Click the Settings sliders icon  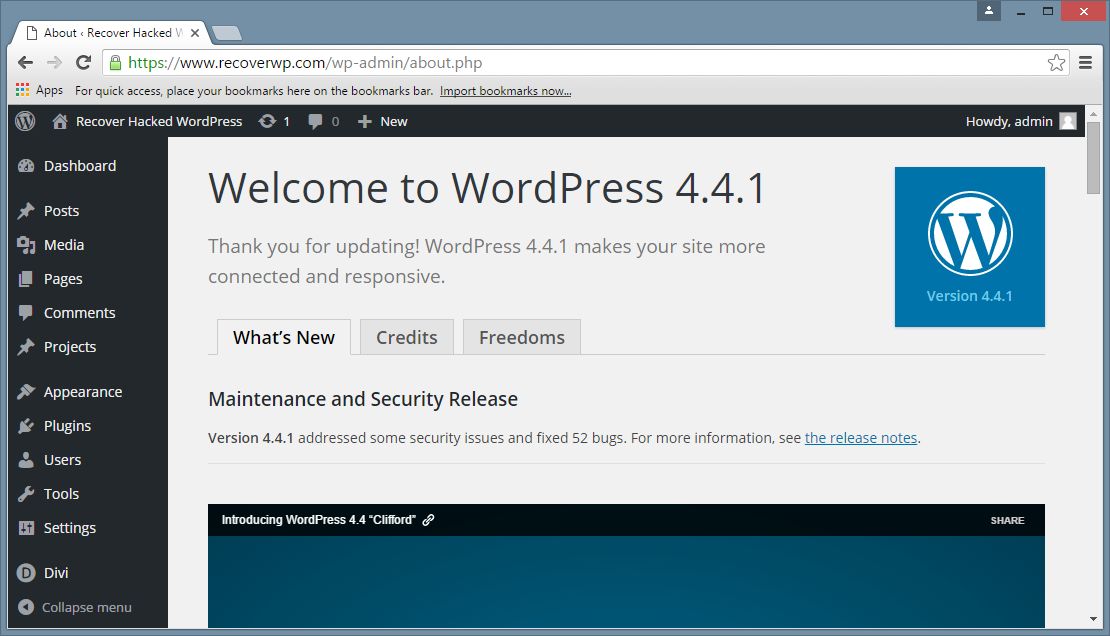point(26,528)
